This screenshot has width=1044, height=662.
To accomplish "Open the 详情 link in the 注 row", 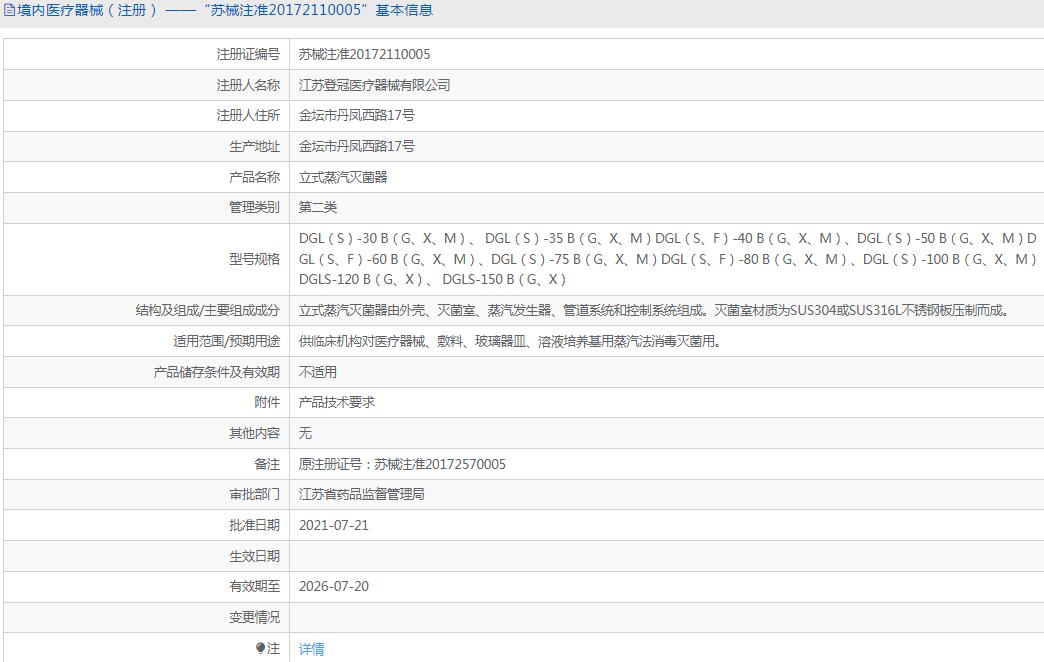I will pos(311,649).
